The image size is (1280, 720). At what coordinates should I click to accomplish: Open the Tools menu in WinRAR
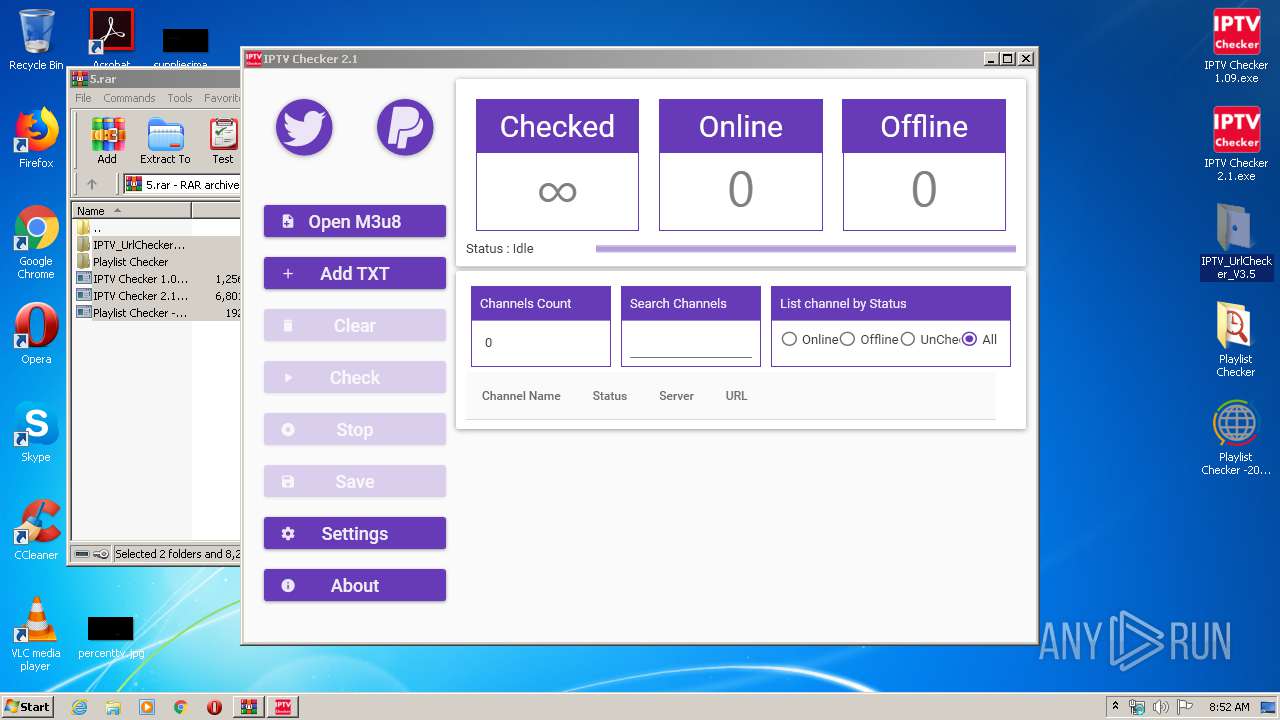pos(180,98)
